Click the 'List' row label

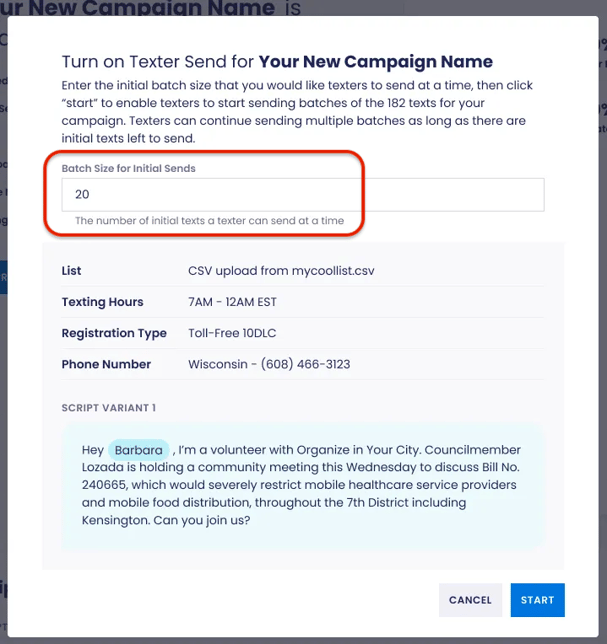(x=71, y=271)
